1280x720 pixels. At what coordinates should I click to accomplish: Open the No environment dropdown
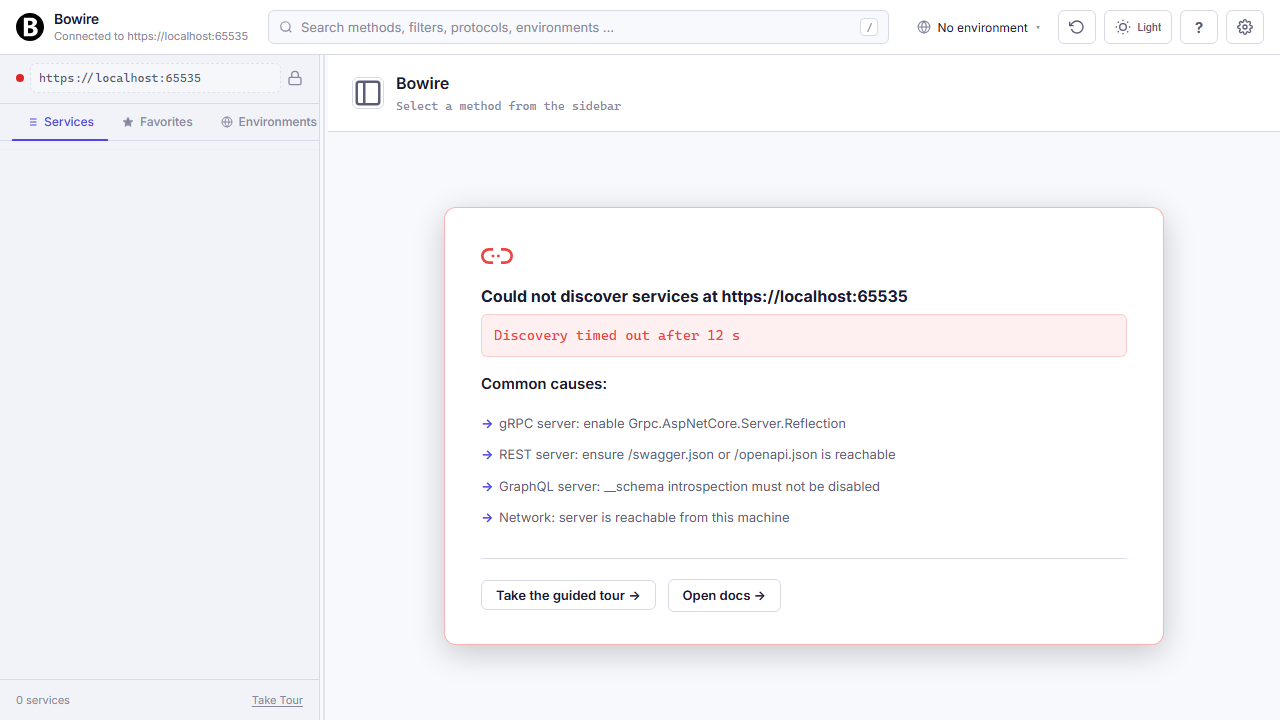click(x=979, y=27)
